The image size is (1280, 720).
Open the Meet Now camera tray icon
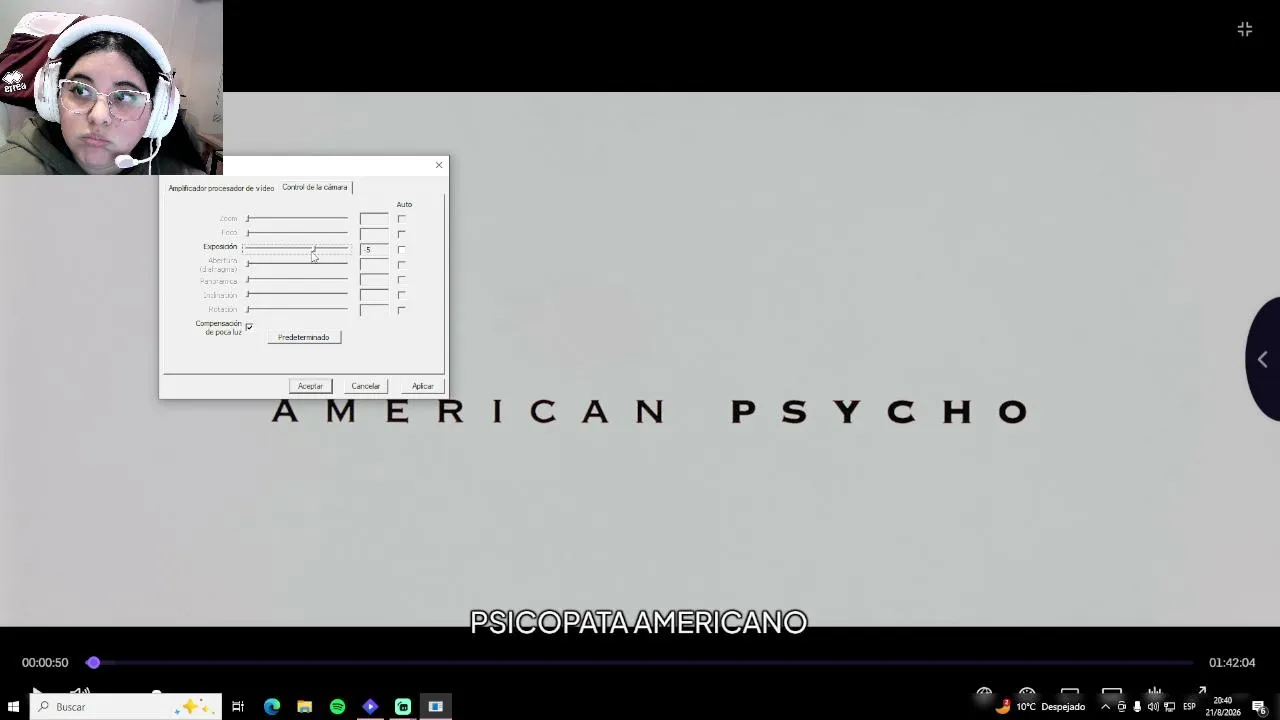1121,707
